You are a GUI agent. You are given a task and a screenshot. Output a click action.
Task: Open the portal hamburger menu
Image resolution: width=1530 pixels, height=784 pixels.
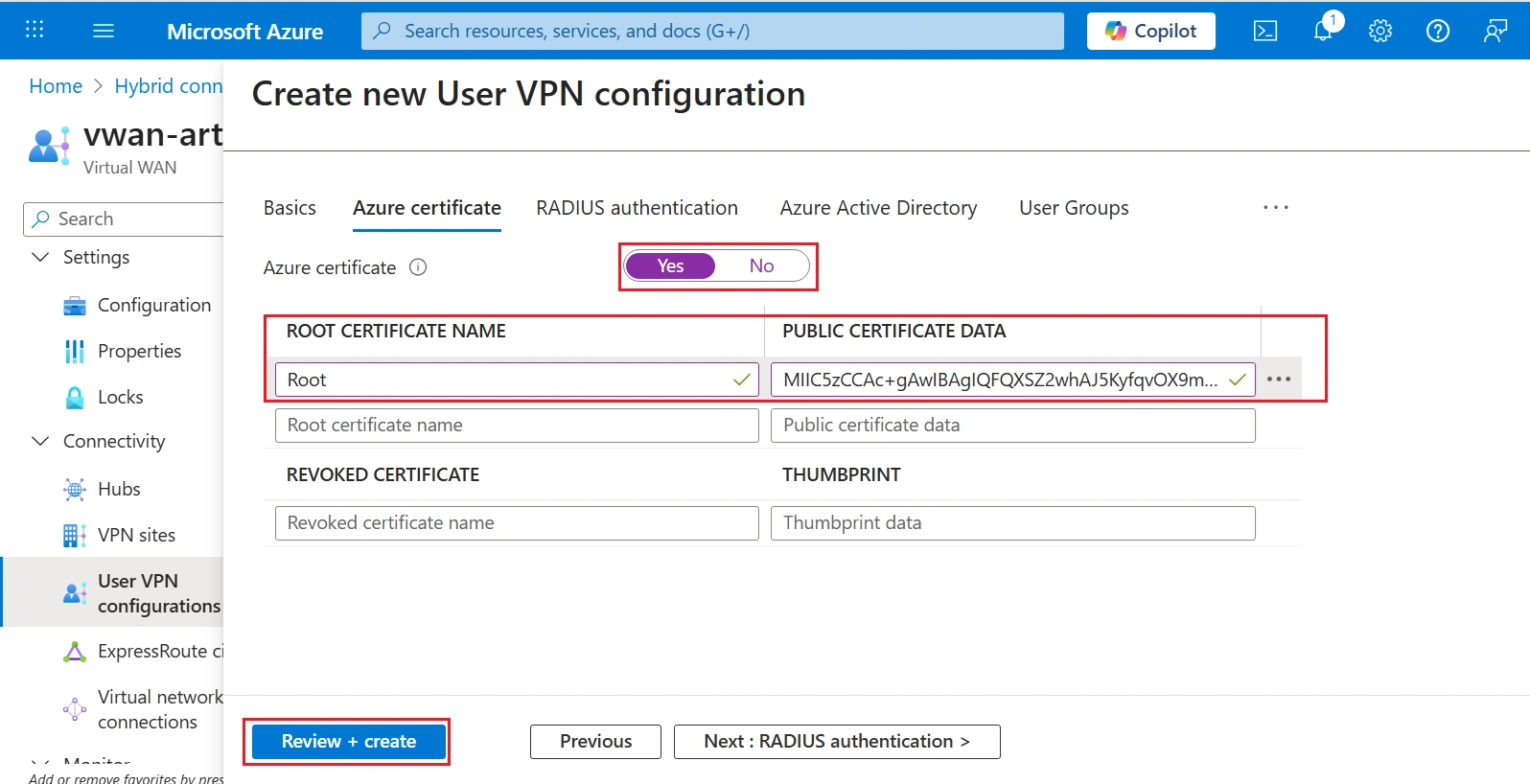coord(104,31)
